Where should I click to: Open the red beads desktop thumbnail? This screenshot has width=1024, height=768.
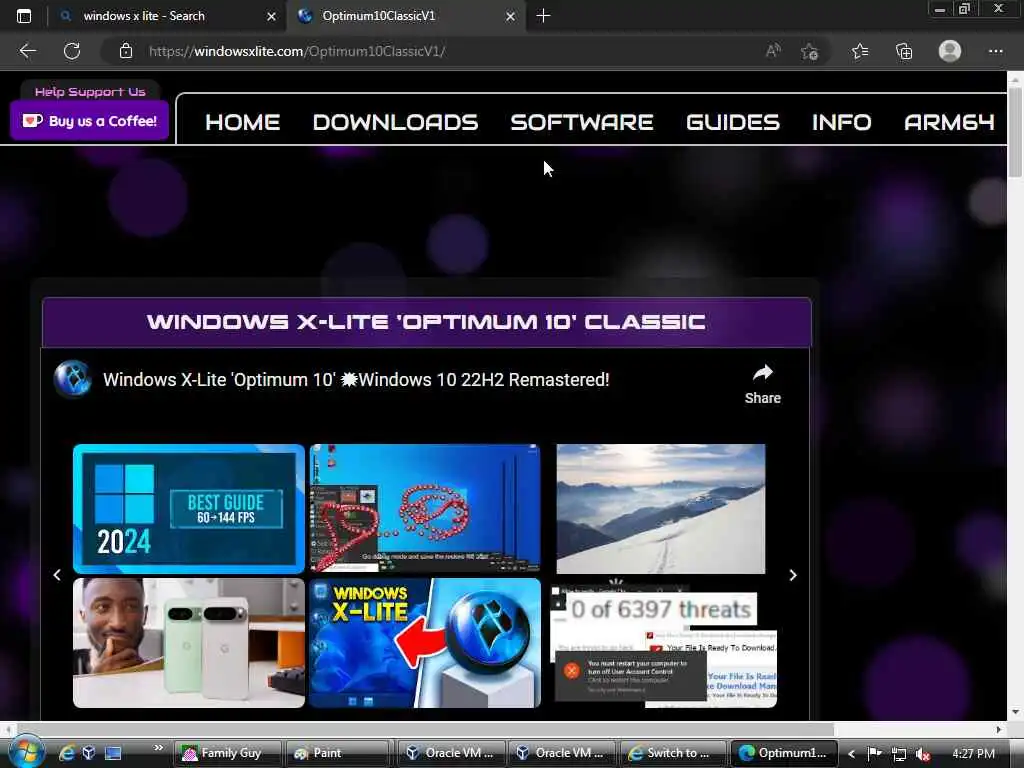425,509
